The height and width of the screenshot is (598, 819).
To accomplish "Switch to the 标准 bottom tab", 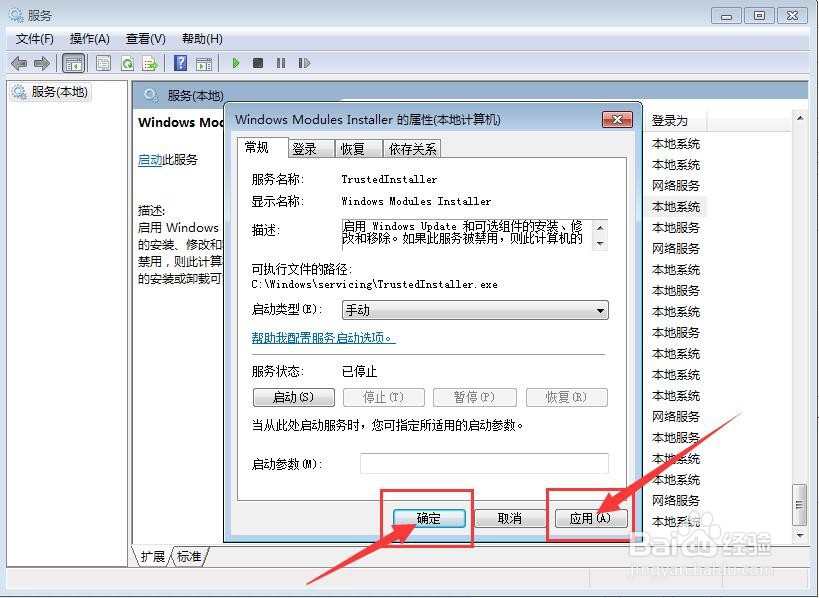I will pyautogui.click(x=189, y=557).
